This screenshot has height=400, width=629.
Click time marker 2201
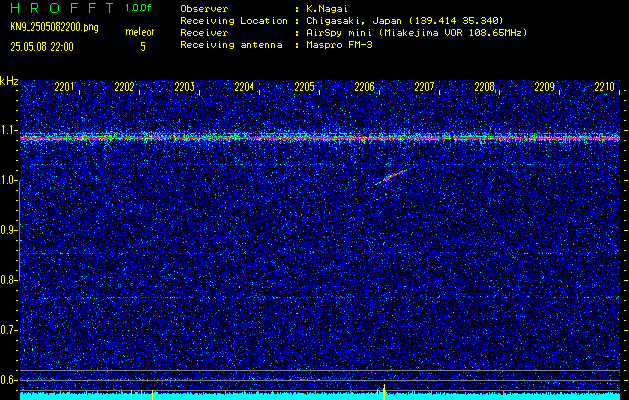click(x=64, y=87)
